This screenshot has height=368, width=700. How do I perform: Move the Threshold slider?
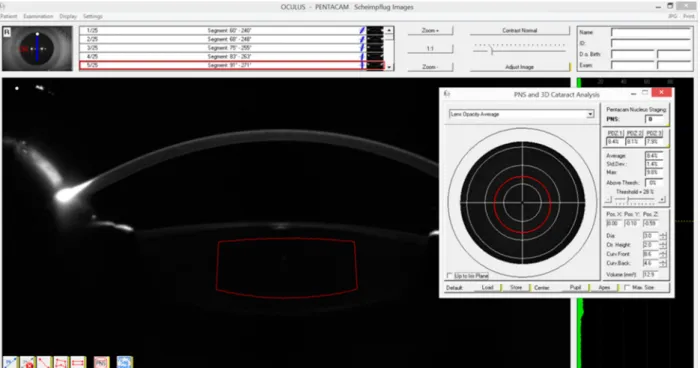coord(628,200)
